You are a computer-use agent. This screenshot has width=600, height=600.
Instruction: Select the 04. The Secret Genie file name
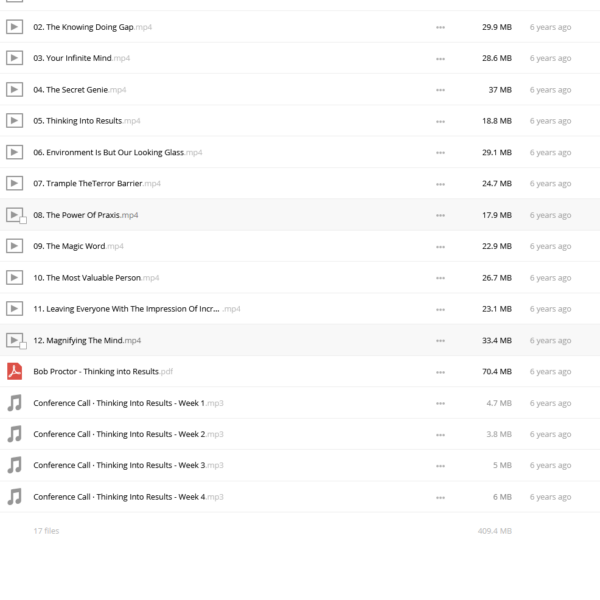(x=80, y=90)
